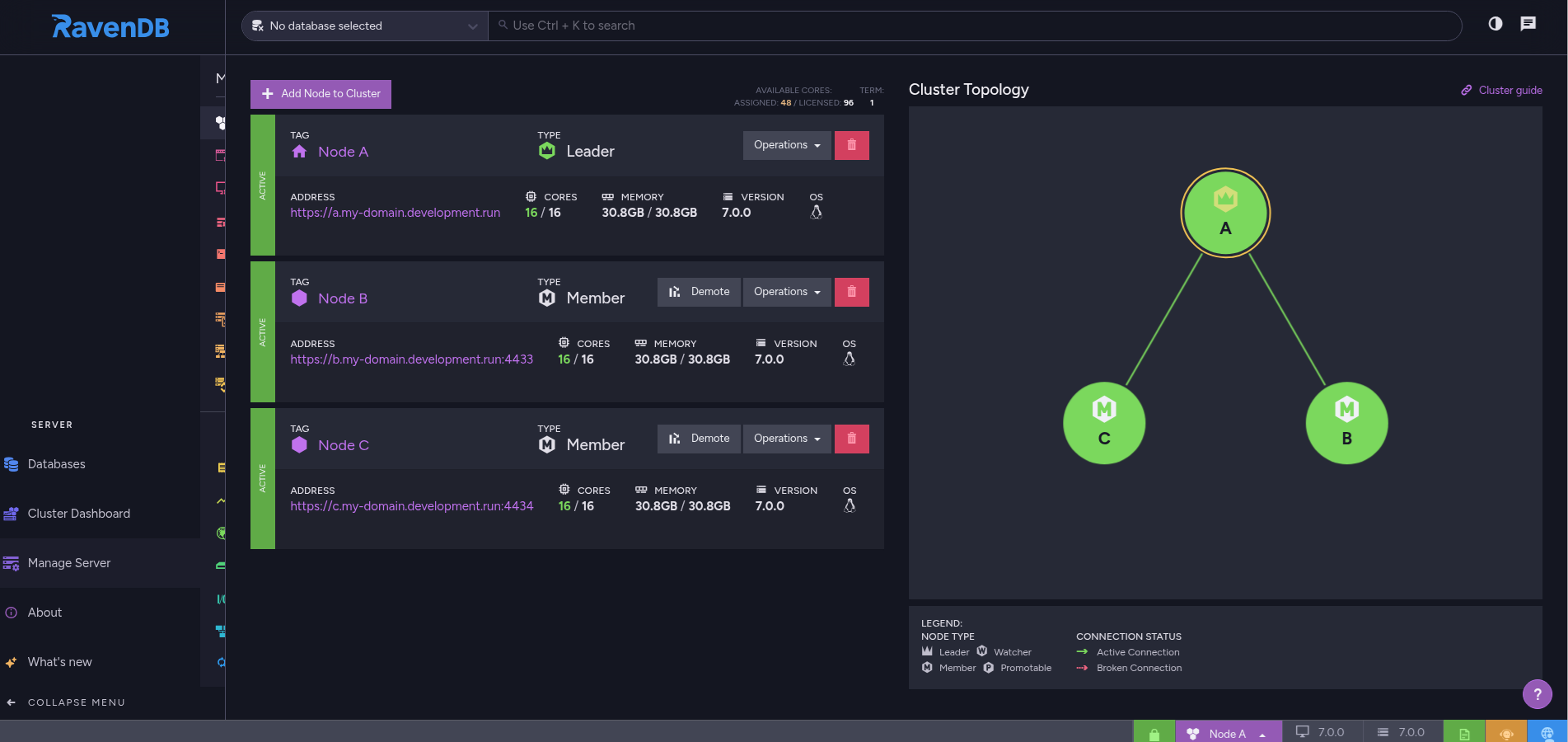Open the Cluster guide link
This screenshot has height=742, width=1568.
[1502, 90]
